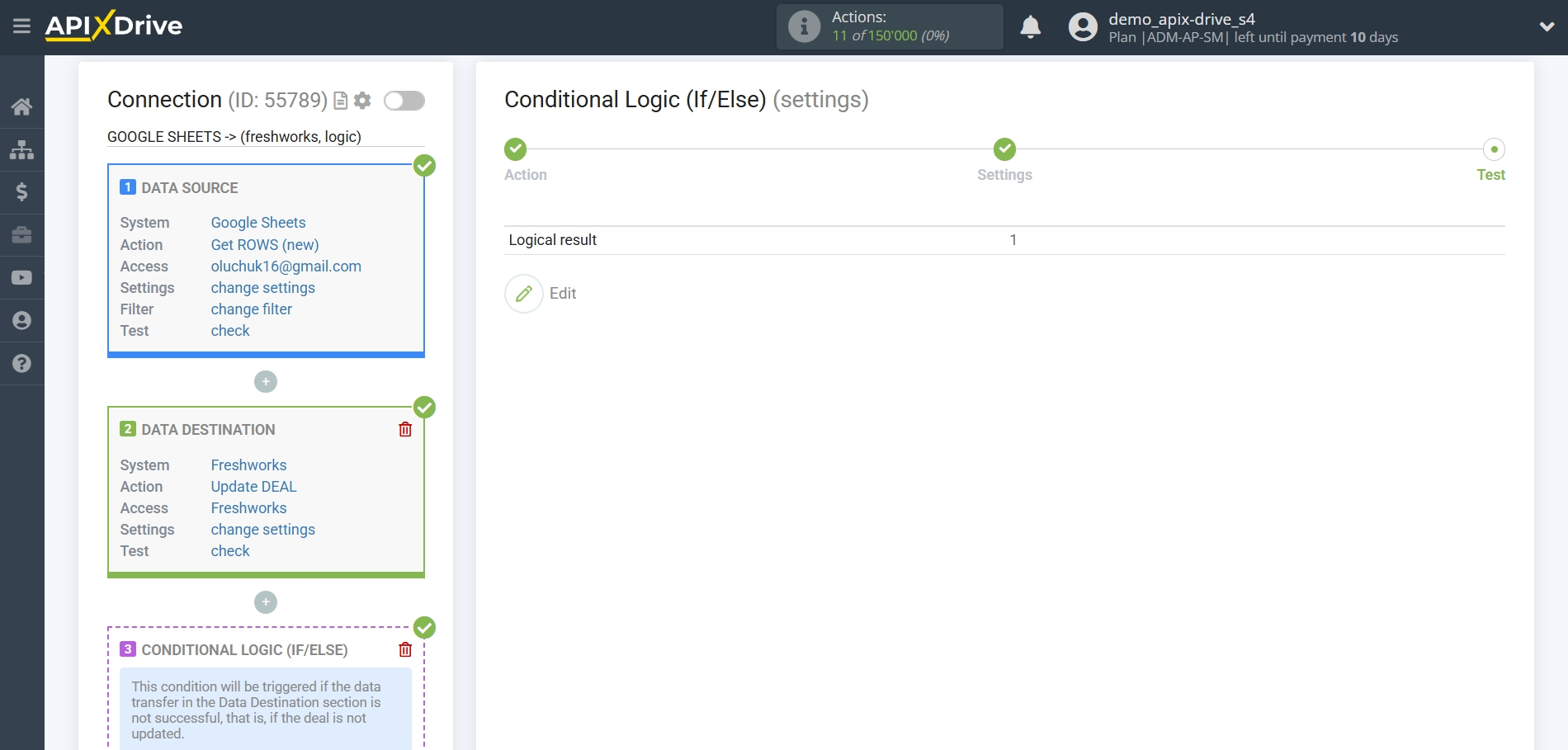1568x750 pixels.
Task: Open the help question mark icon
Action: click(22, 364)
